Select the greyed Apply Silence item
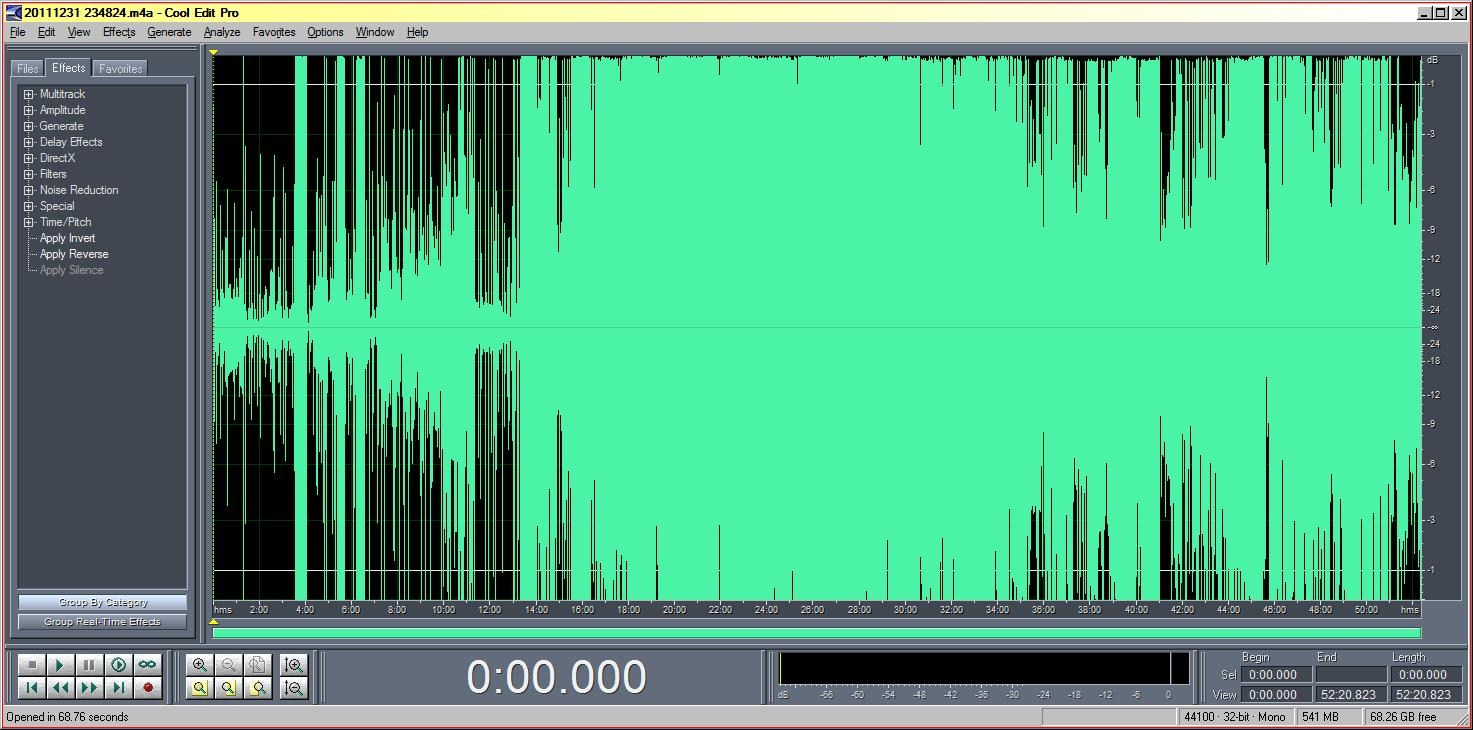Viewport: 1473px width, 730px height. [71, 270]
